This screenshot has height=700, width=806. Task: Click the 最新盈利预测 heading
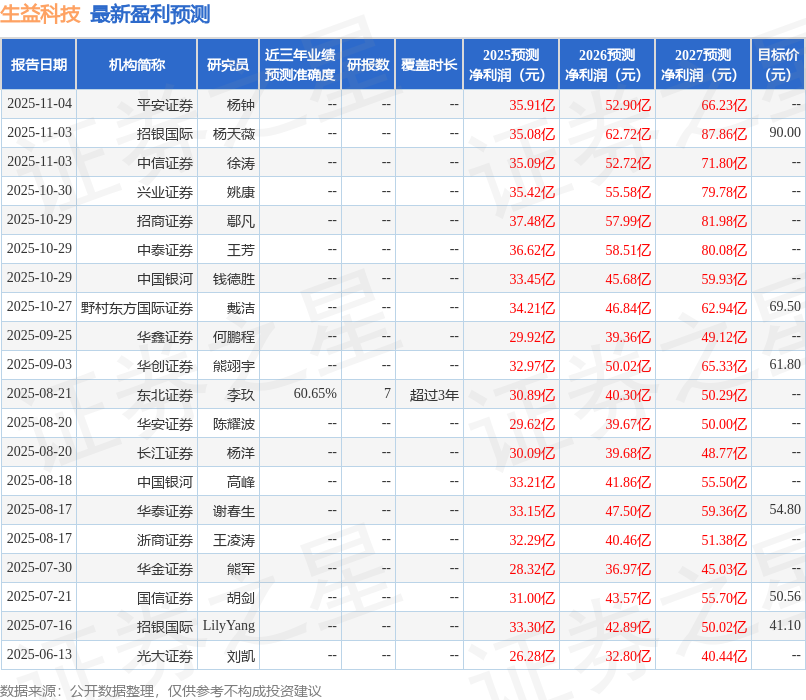pos(150,14)
